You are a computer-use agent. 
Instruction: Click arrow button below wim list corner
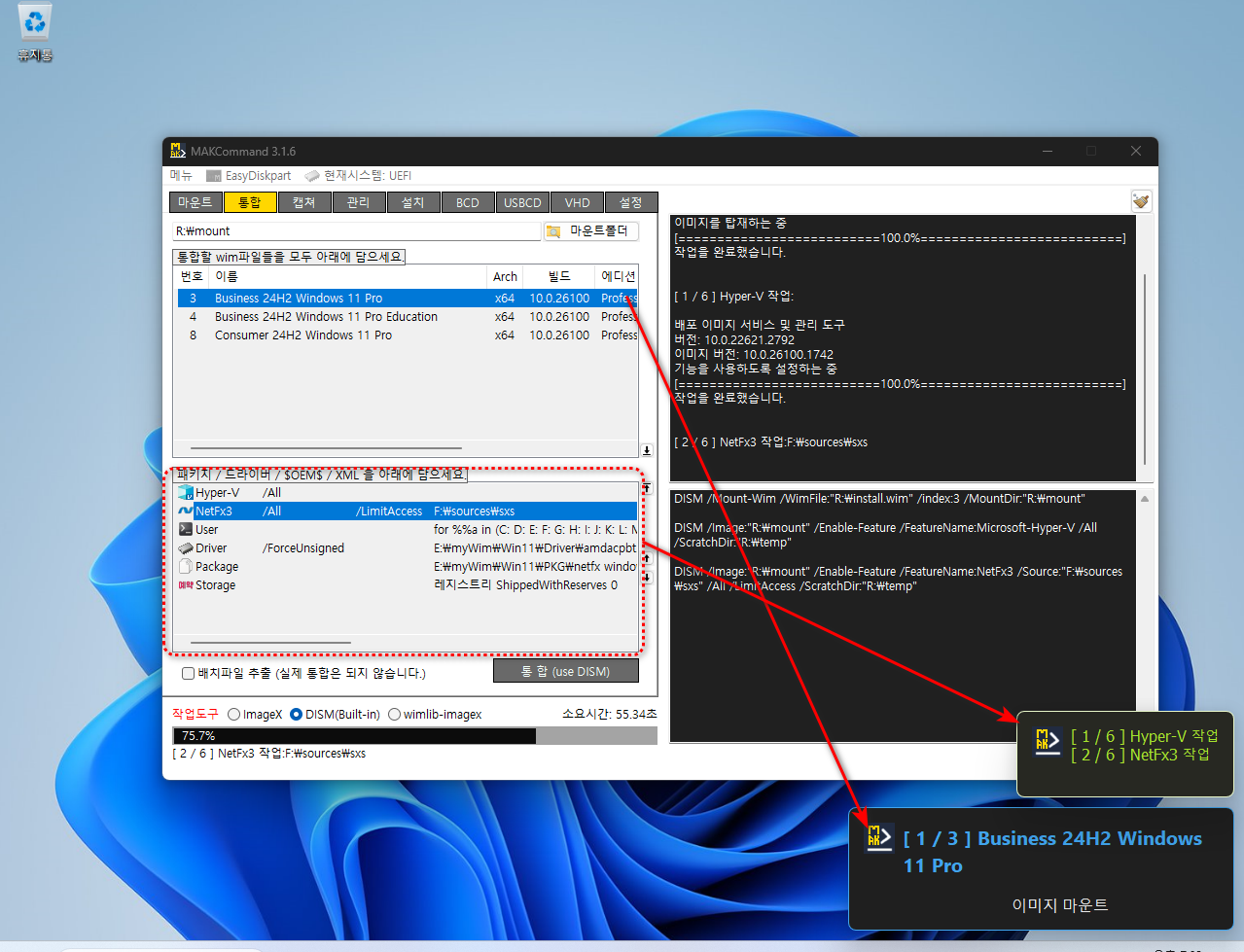click(647, 450)
